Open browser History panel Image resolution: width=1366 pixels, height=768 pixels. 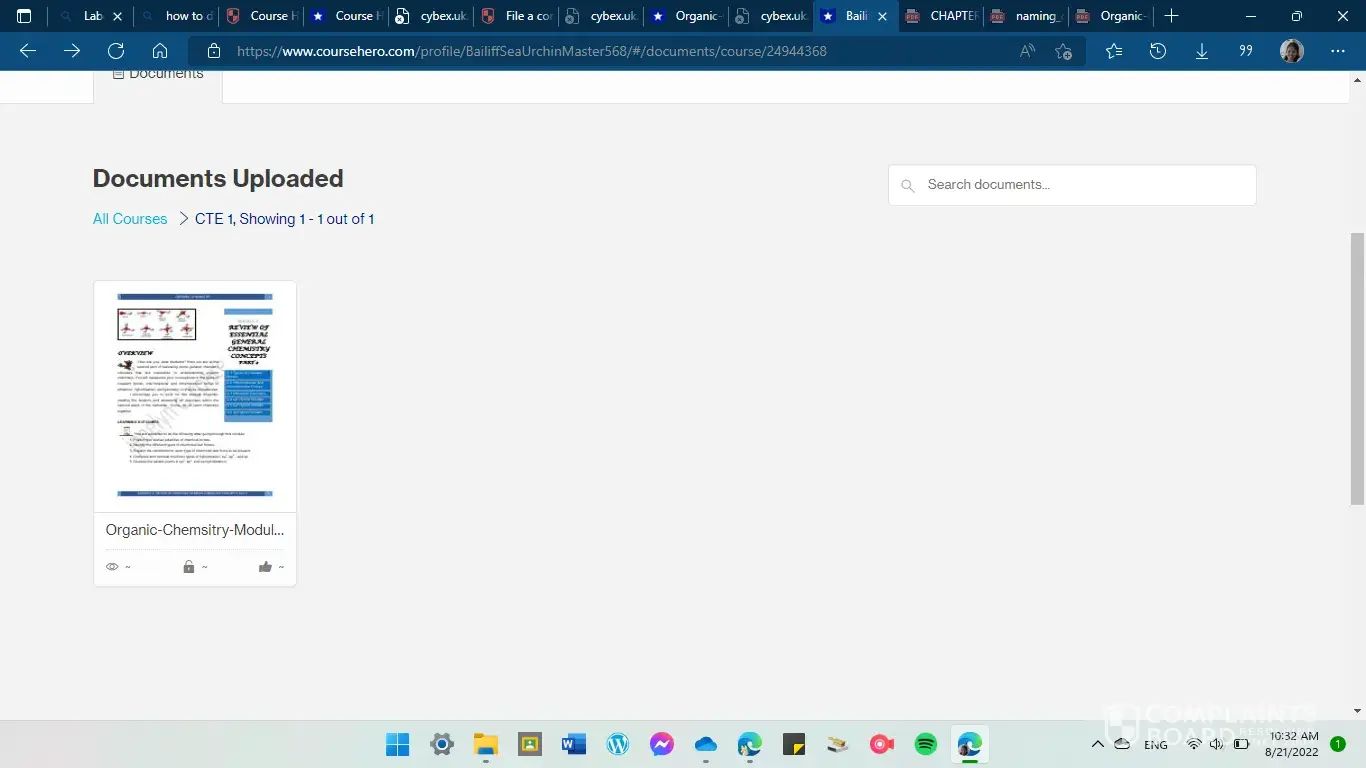point(1158,51)
